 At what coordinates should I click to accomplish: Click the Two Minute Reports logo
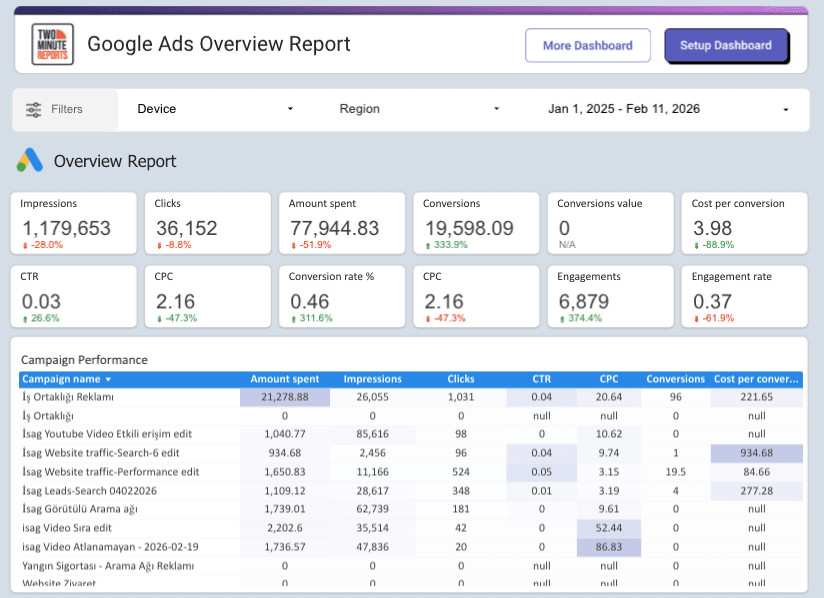point(51,44)
